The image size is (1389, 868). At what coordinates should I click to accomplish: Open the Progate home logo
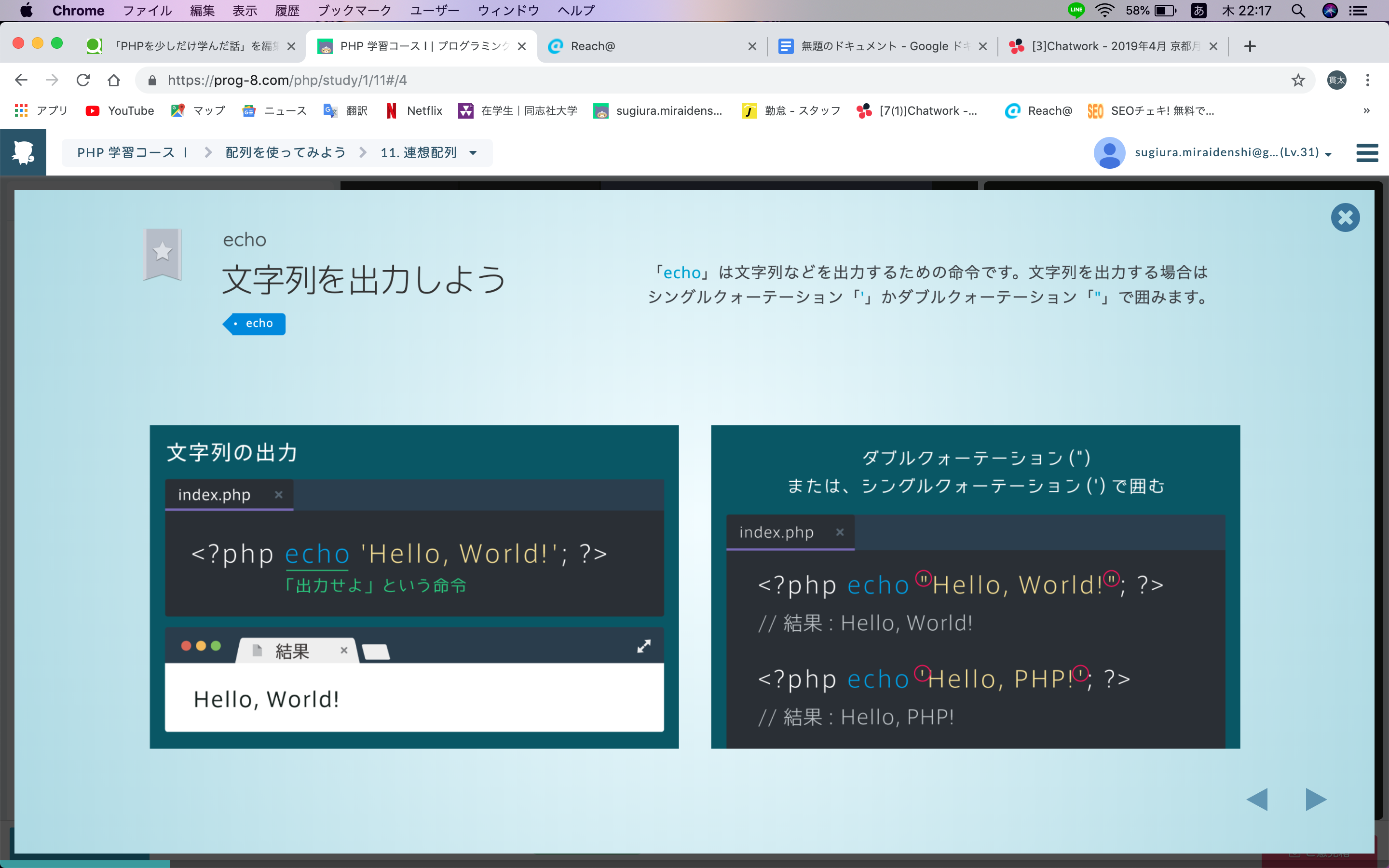(23, 152)
